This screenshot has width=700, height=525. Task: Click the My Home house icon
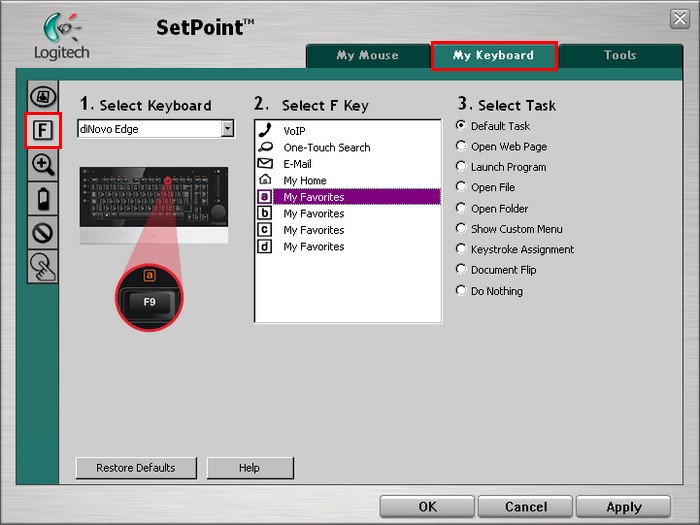coord(265,179)
